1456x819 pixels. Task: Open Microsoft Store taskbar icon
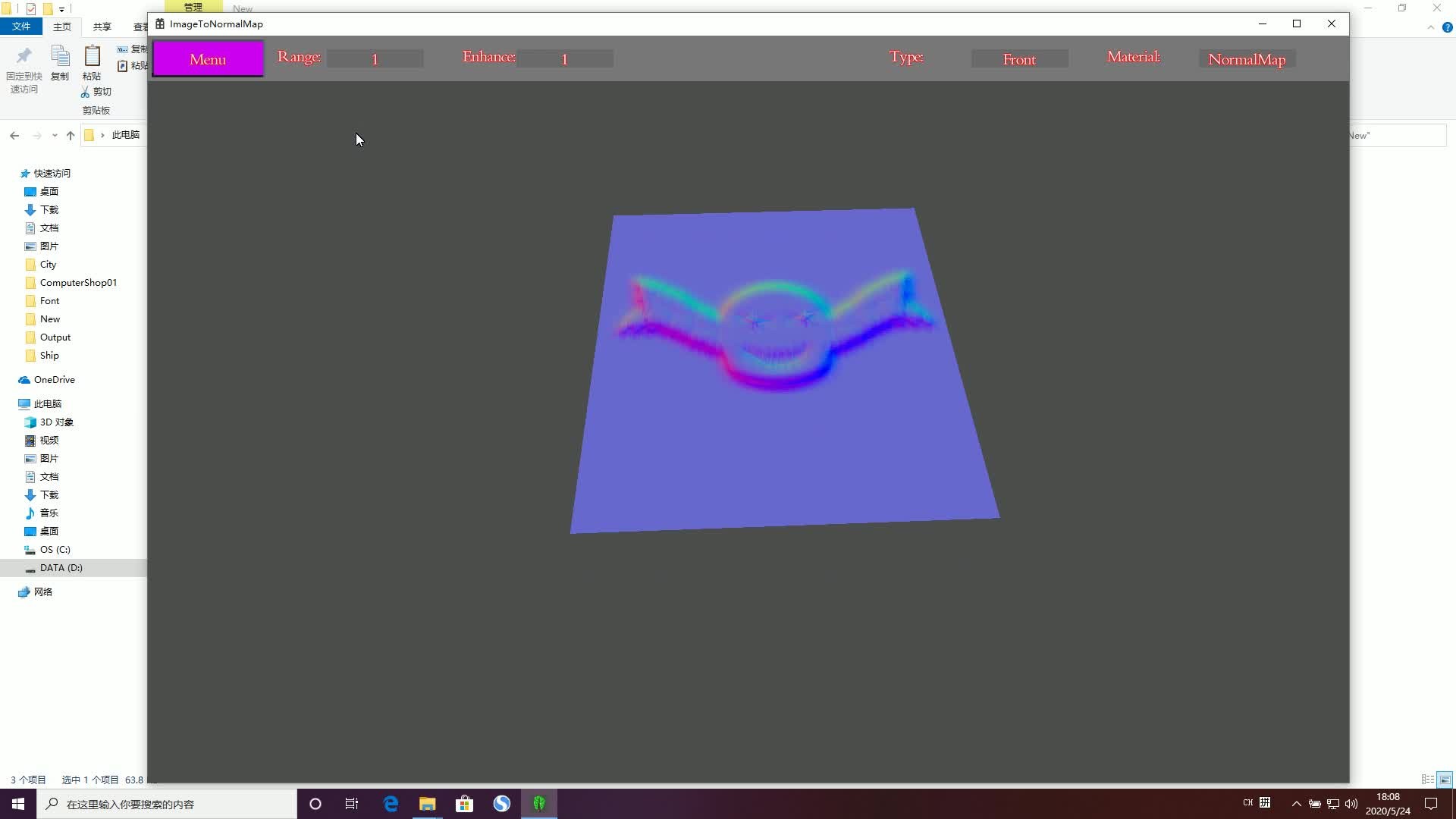pyautogui.click(x=464, y=804)
